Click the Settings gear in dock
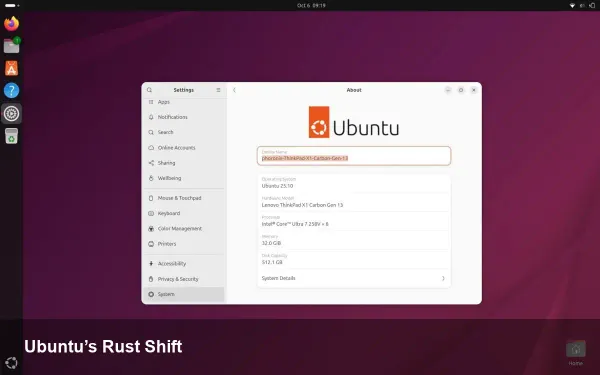This screenshot has width=600, height=375. point(11,114)
